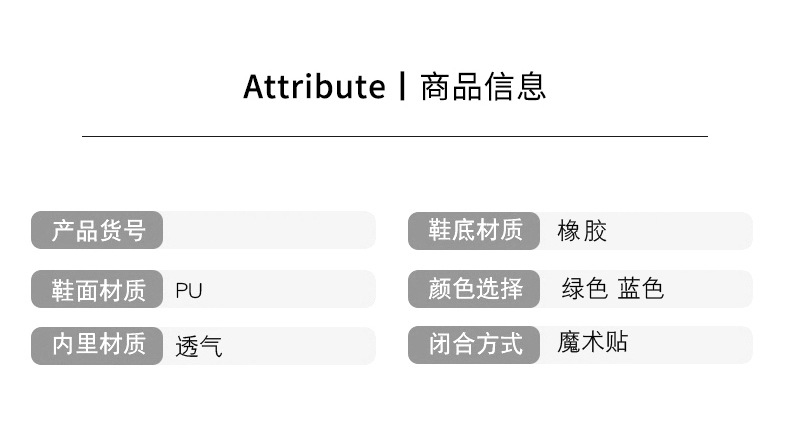Click the 透气 value text
790x448 pixels.
click(198, 346)
